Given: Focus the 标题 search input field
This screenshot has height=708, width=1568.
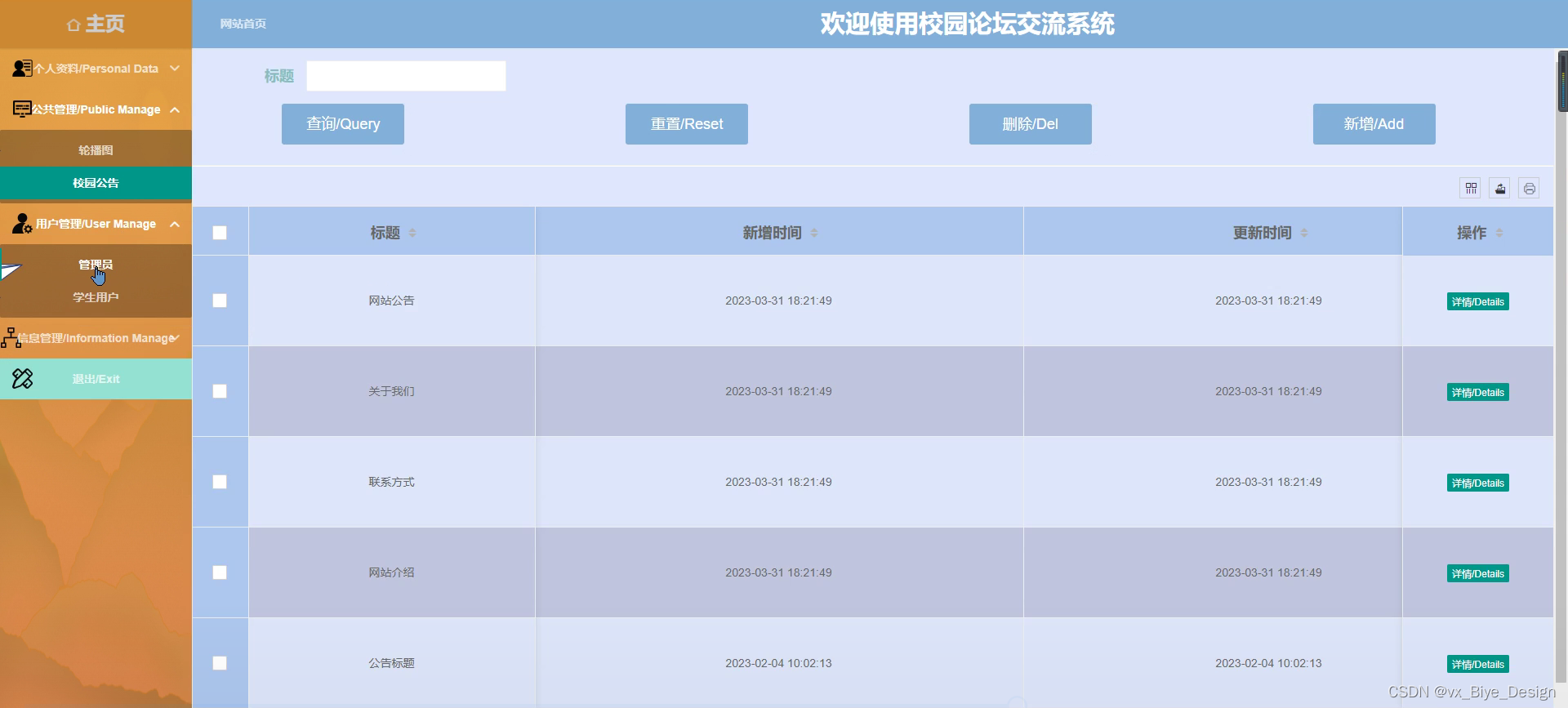Looking at the screenshot, I should pos(406,76).
